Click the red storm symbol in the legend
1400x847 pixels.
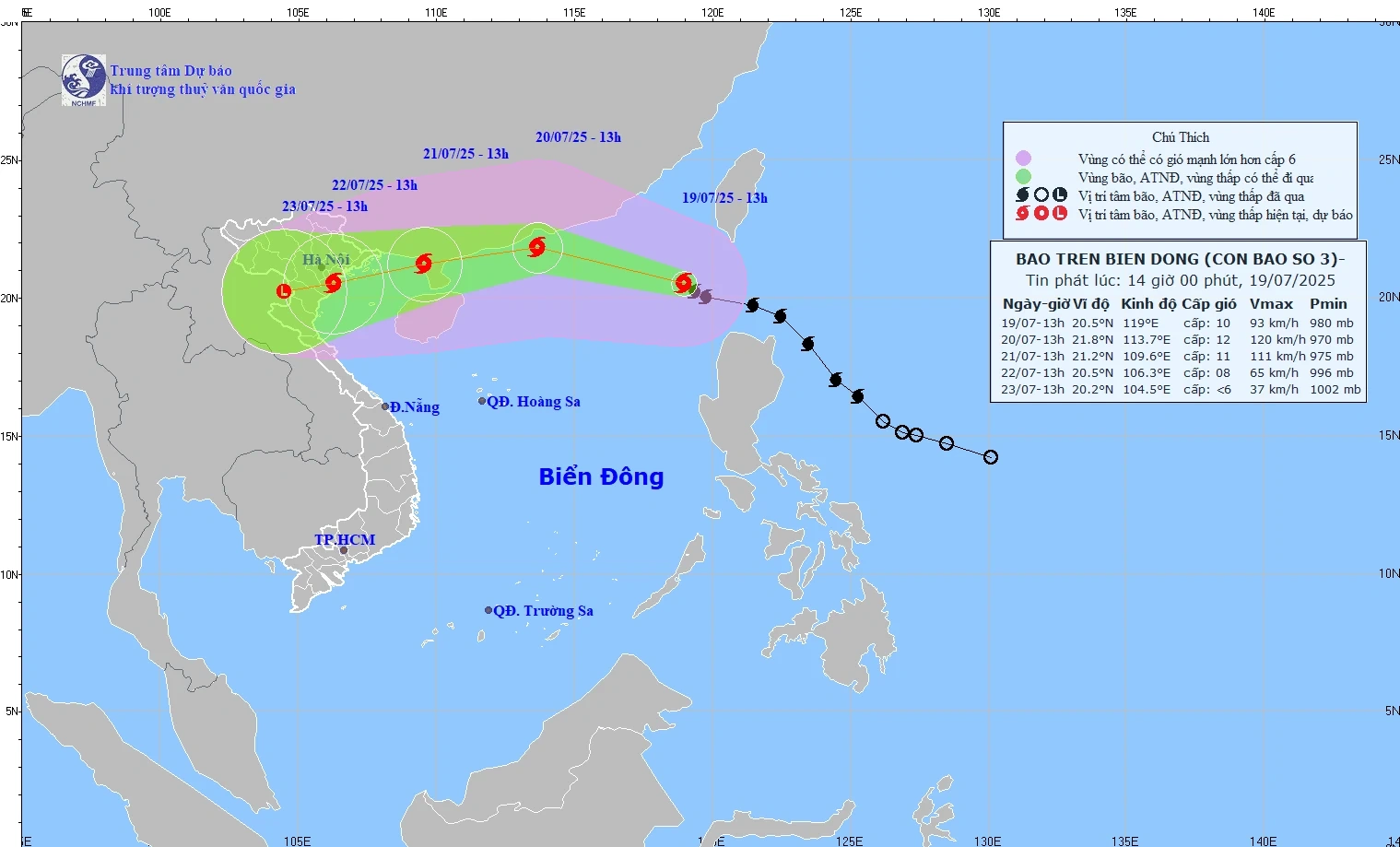1022,214
